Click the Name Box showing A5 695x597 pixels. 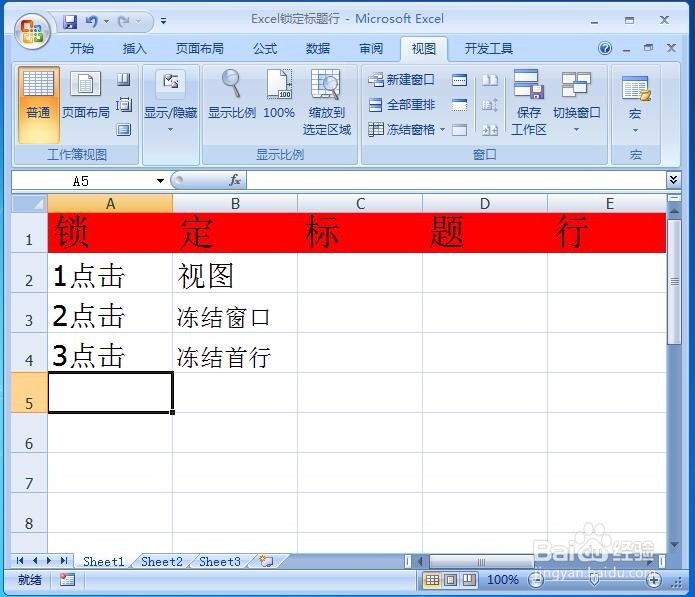tap(82, 181)
